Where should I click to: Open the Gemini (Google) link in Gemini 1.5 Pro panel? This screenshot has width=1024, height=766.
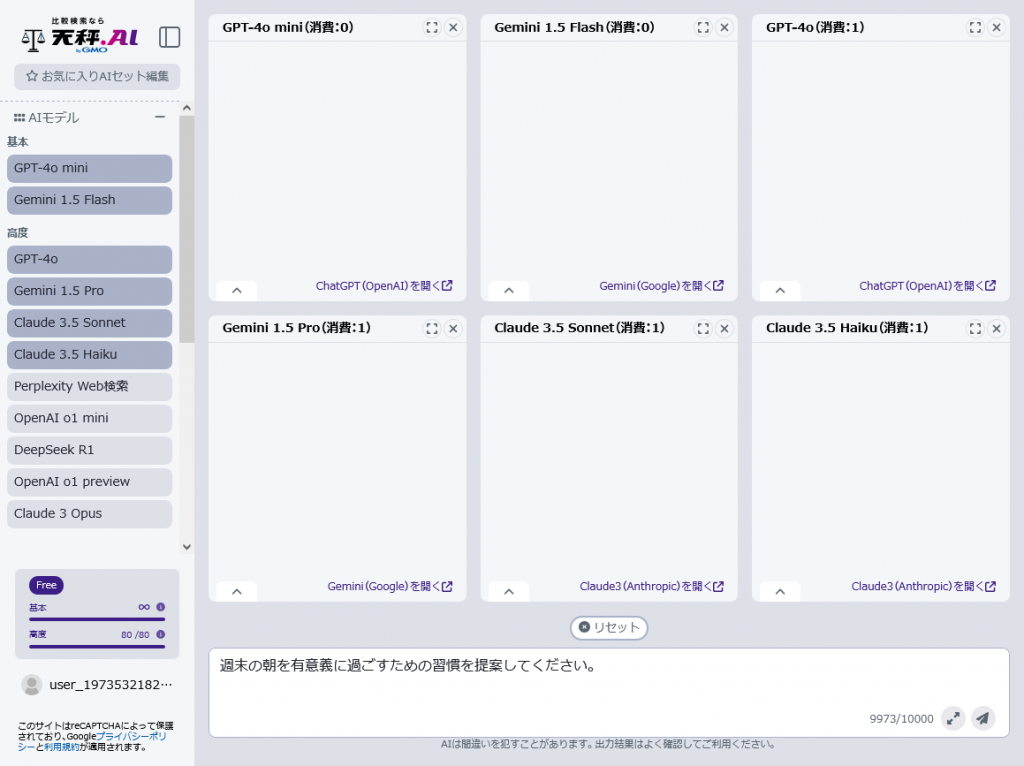(x=390, y=586)
